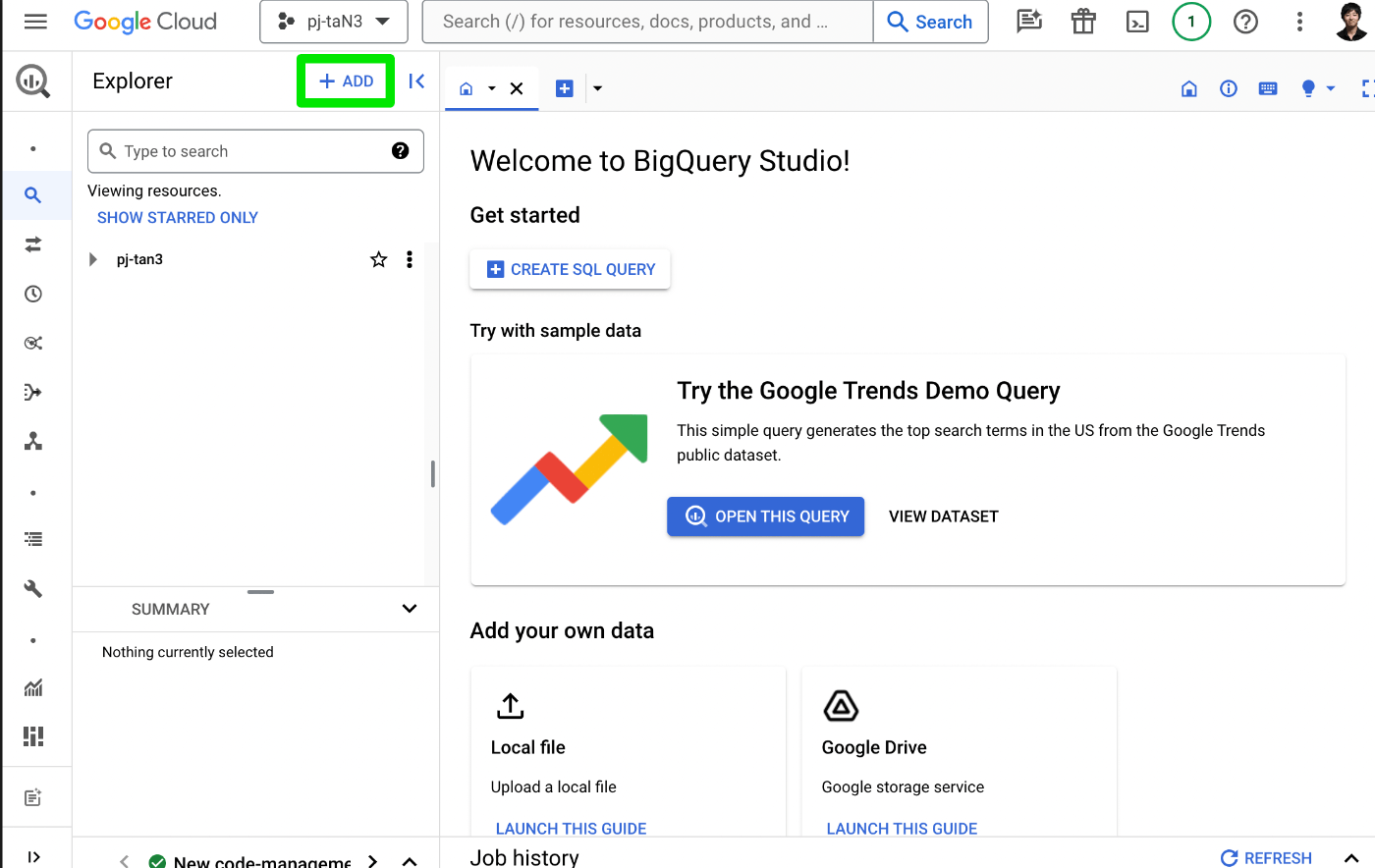Select the home tab in editor

(467, 88)
